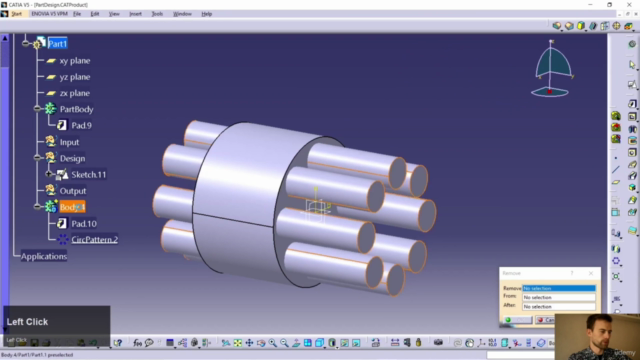Click the 3D compass in viewport

[552, 69]
